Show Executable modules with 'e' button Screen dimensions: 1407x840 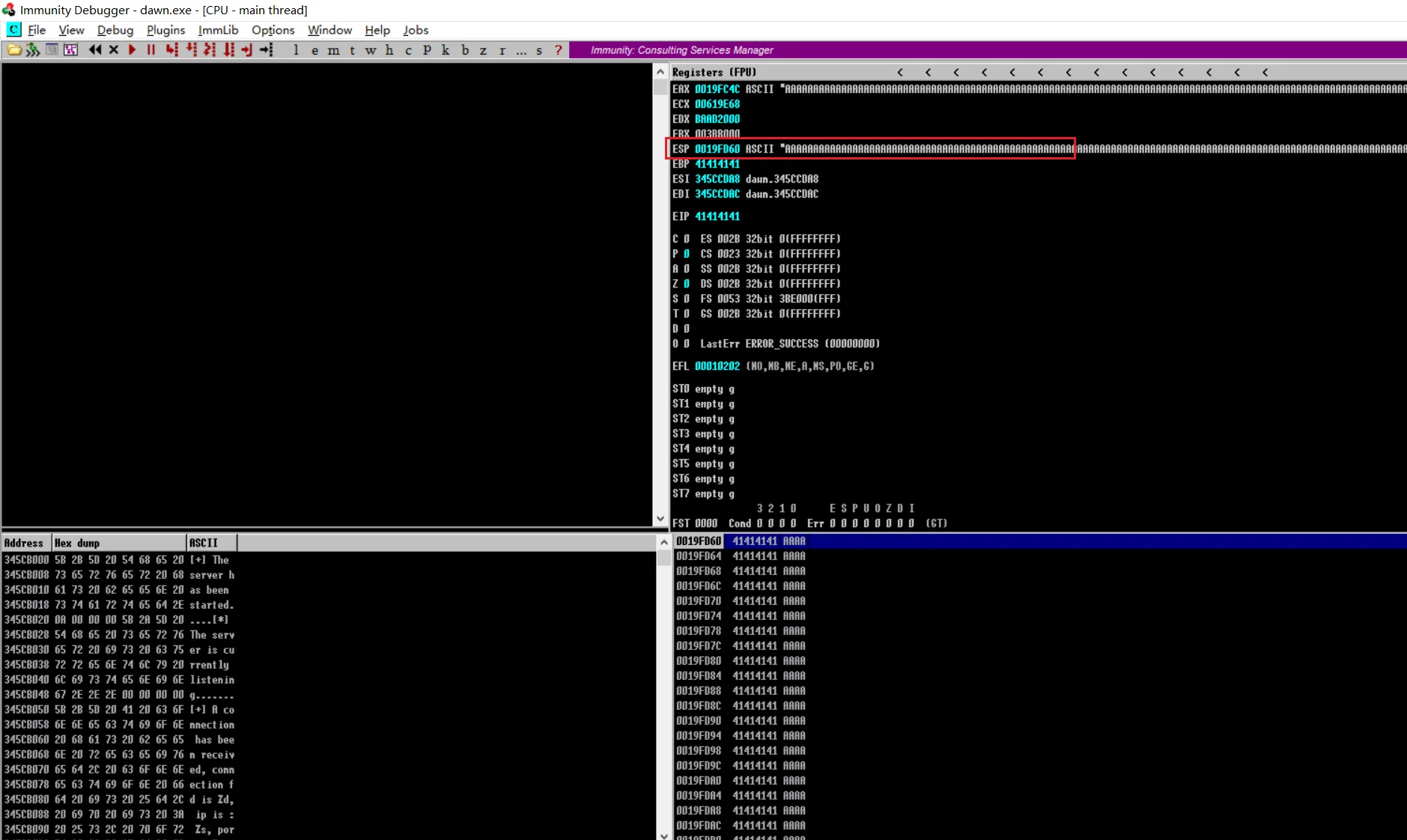tap(314, 50)
